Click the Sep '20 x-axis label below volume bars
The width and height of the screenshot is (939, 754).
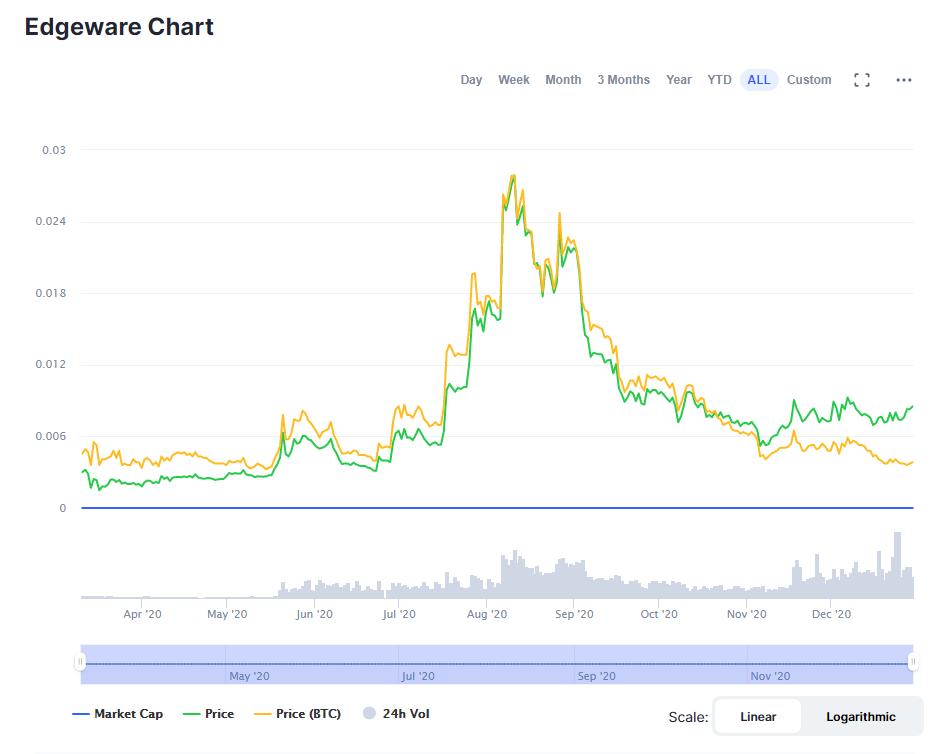(574, 614)
